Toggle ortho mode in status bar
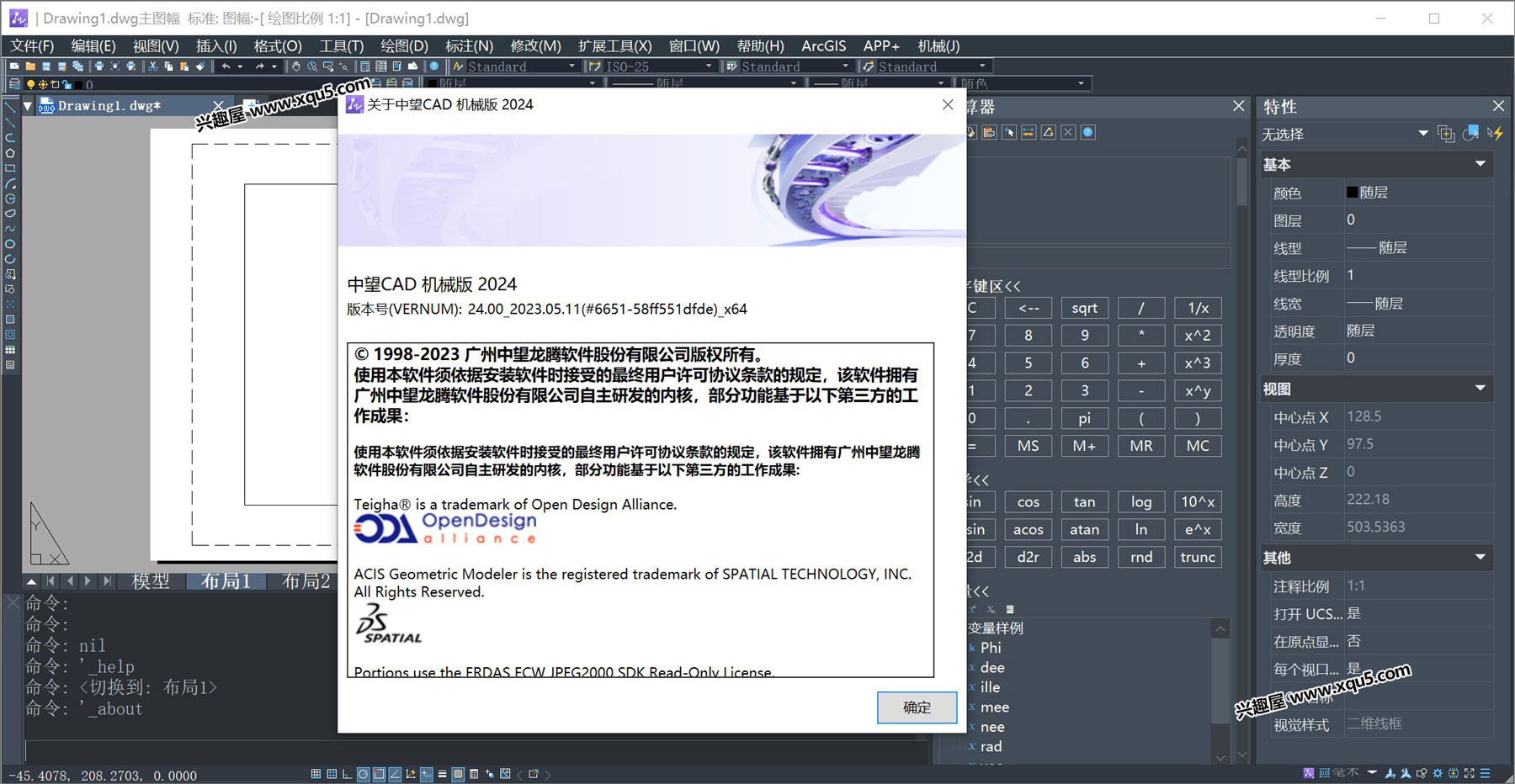This screenshot has width=1515, height=784. coord(347,774)
